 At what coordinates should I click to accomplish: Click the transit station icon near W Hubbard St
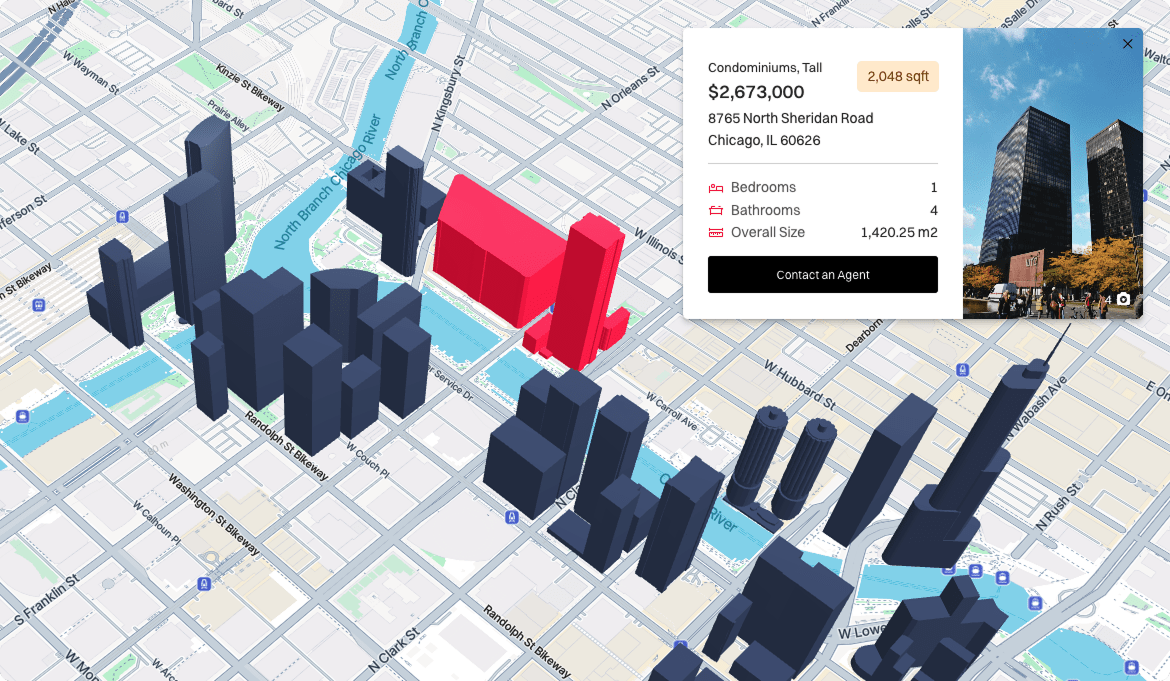tap(963, 370)
